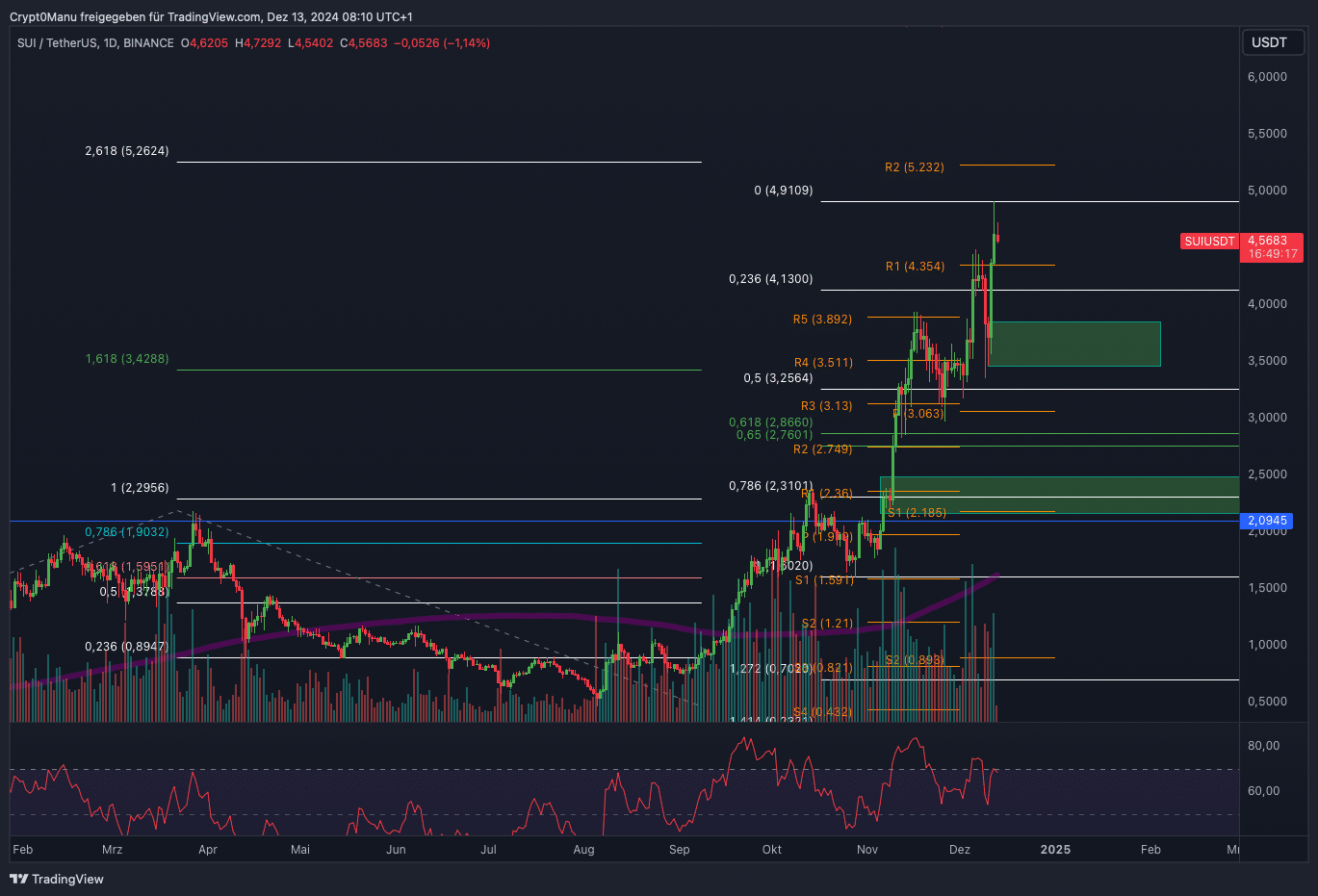Click the high value H4,7292
This screenshot has height=896, width=1318.
(x=258, y=43)
